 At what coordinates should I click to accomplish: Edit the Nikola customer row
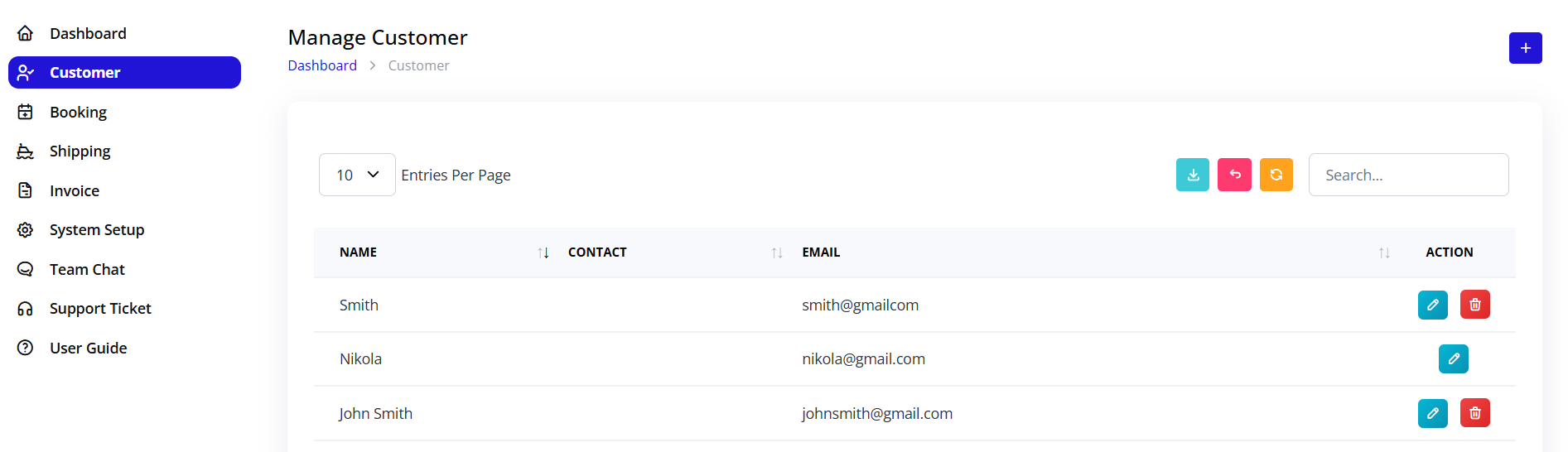point(1453,359)
